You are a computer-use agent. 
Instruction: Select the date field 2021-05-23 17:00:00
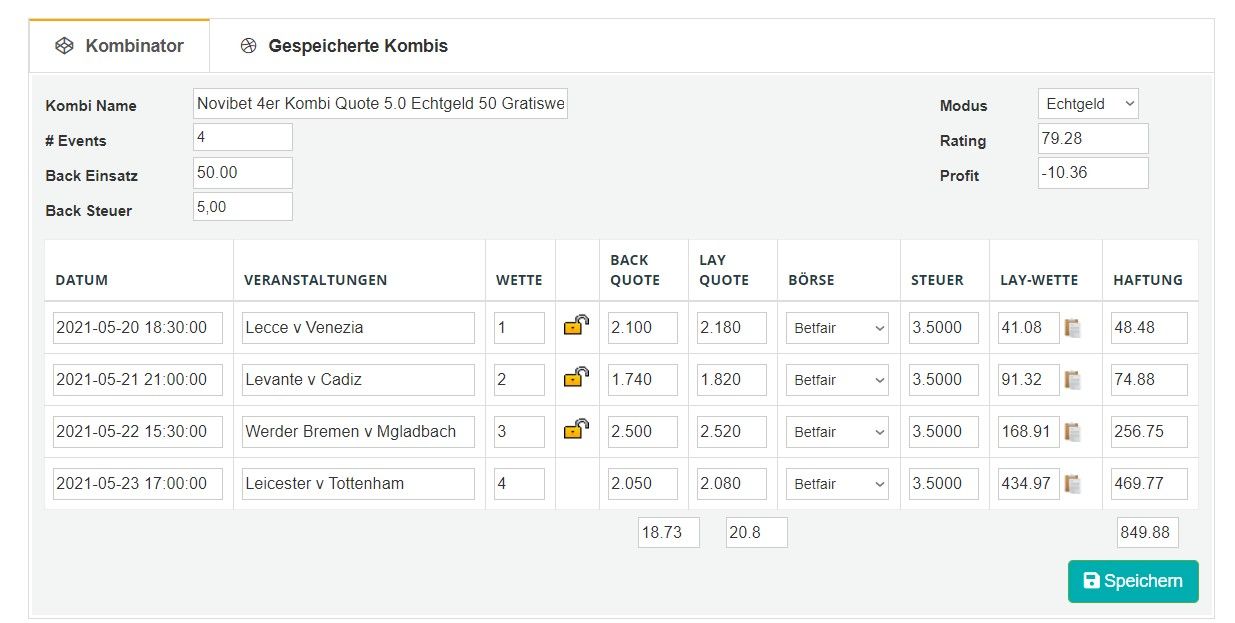138,484
